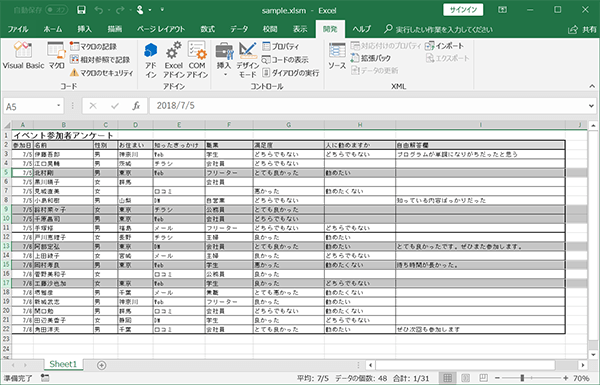Image resolution: width=600 pixels, height=385 pixels.
Task: Select cell with title イベント参加者アンケート
Action: [x=23, y=135]
